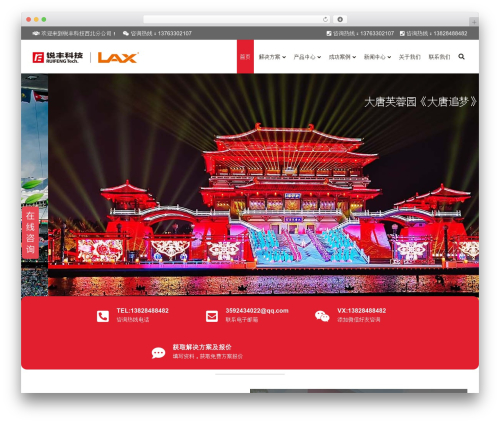
Task: Click the phone icon before 13828488482 in top bar
Action: [402, 33]
